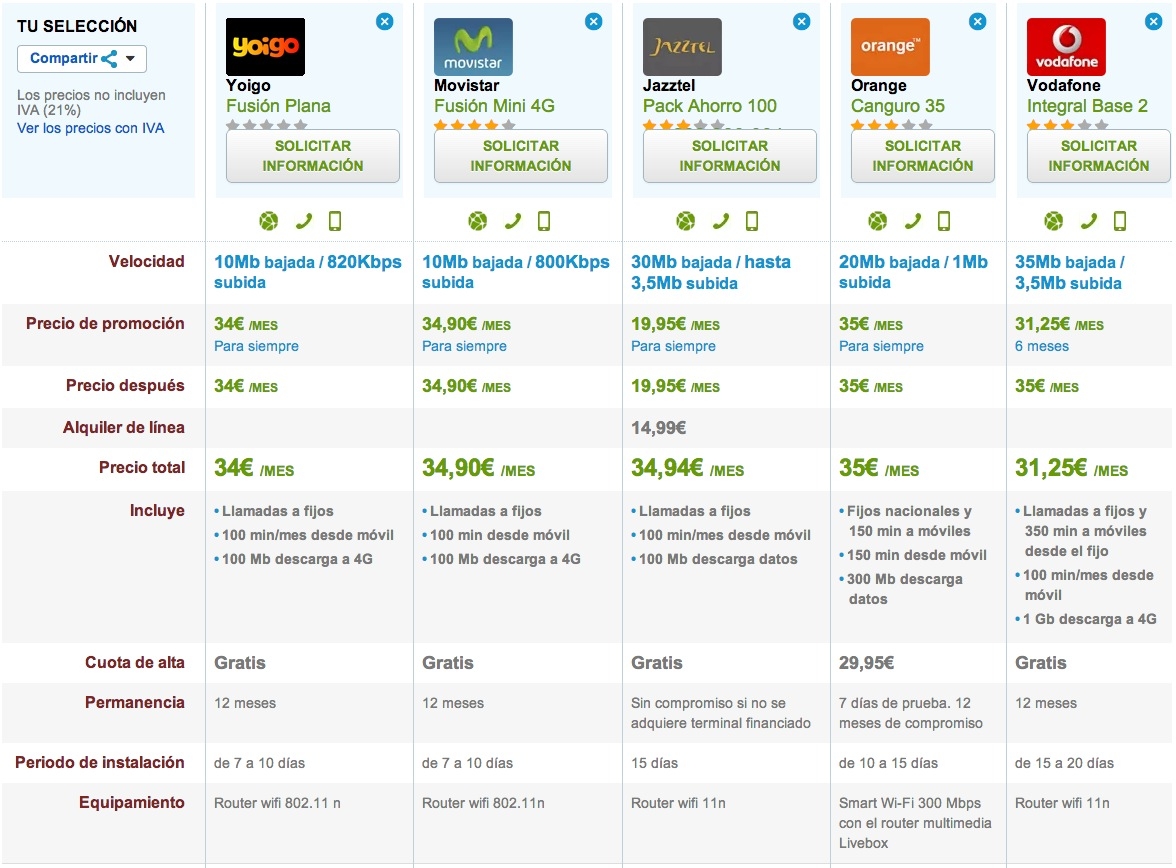Click Movistar promotion price '34,90€ /MES'

[466, 324]
